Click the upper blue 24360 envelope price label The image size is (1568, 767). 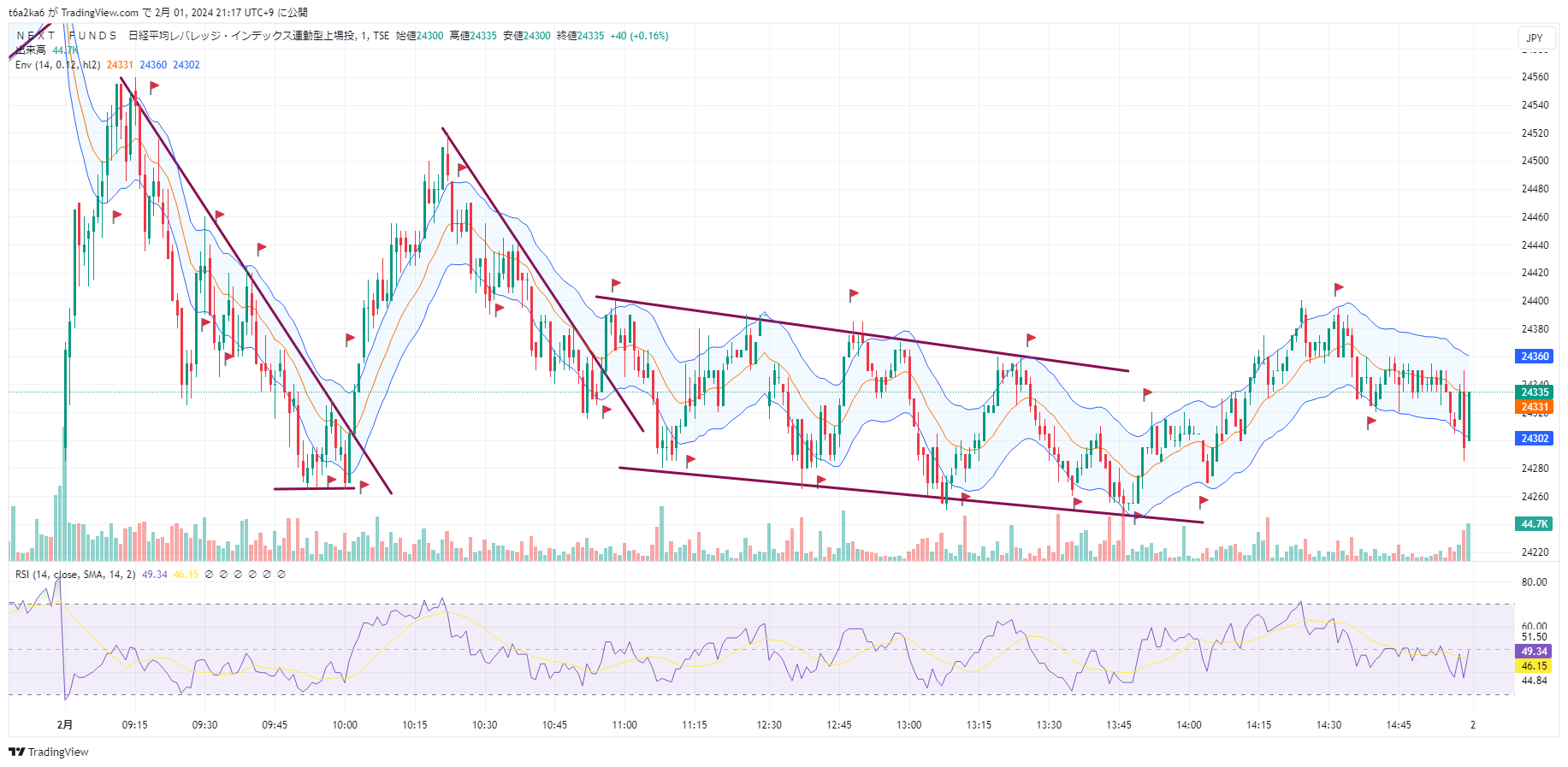click(x=1535, y=356)
